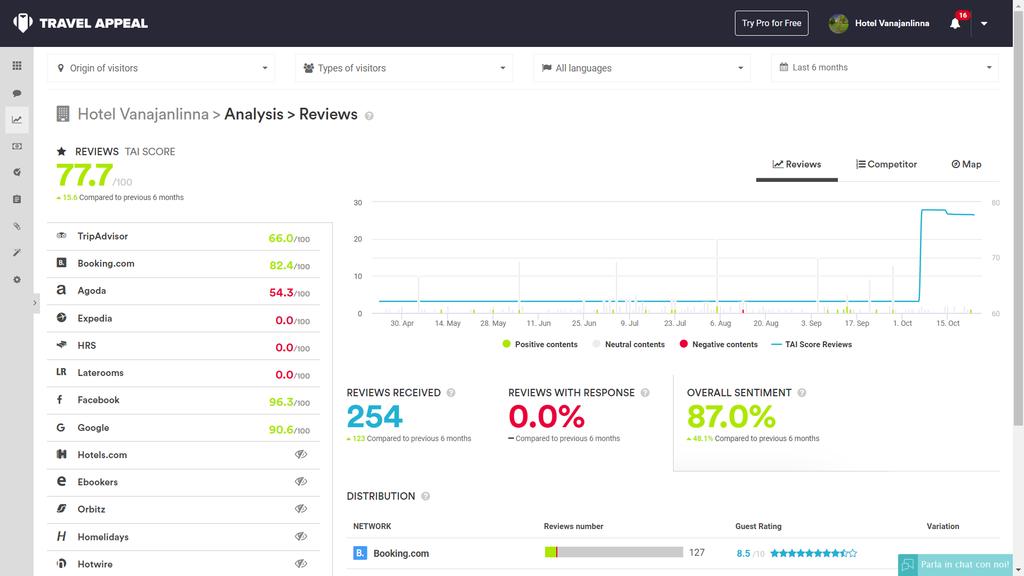Switch to the Map tab
1024x576 pixels.
click(x=967, y=165)
